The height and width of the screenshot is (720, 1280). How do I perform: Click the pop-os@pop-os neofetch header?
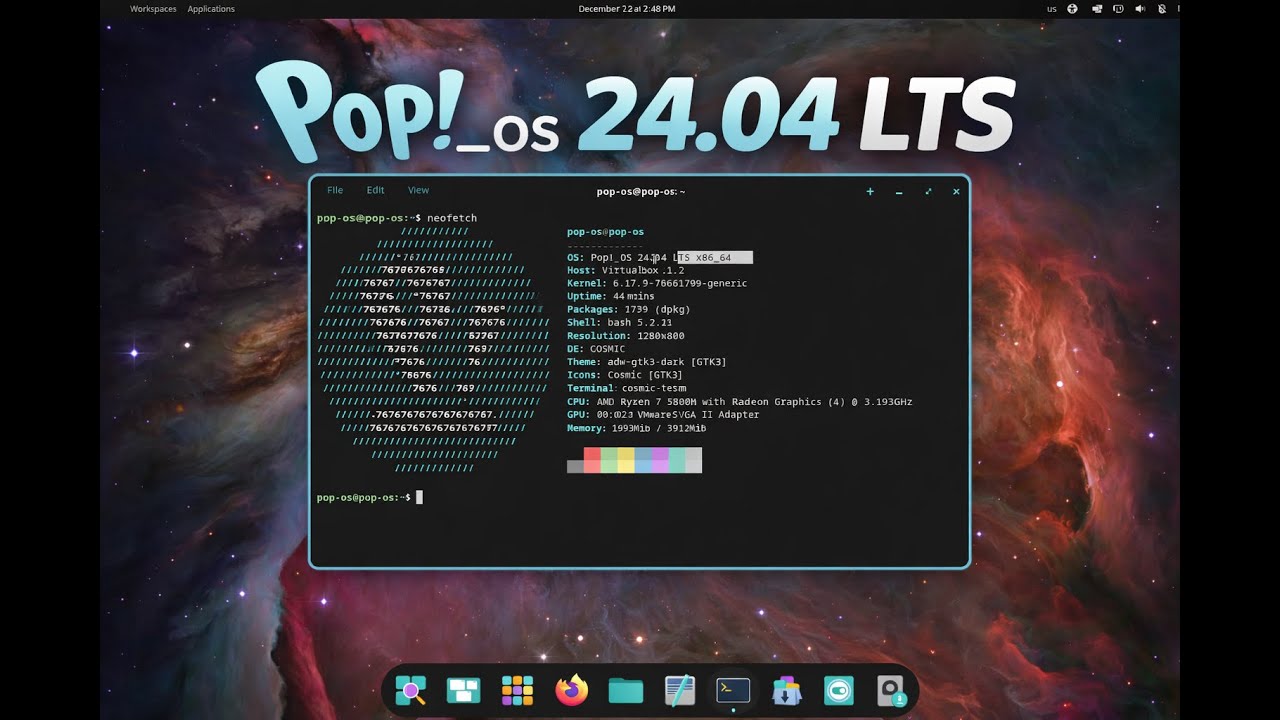606,232
